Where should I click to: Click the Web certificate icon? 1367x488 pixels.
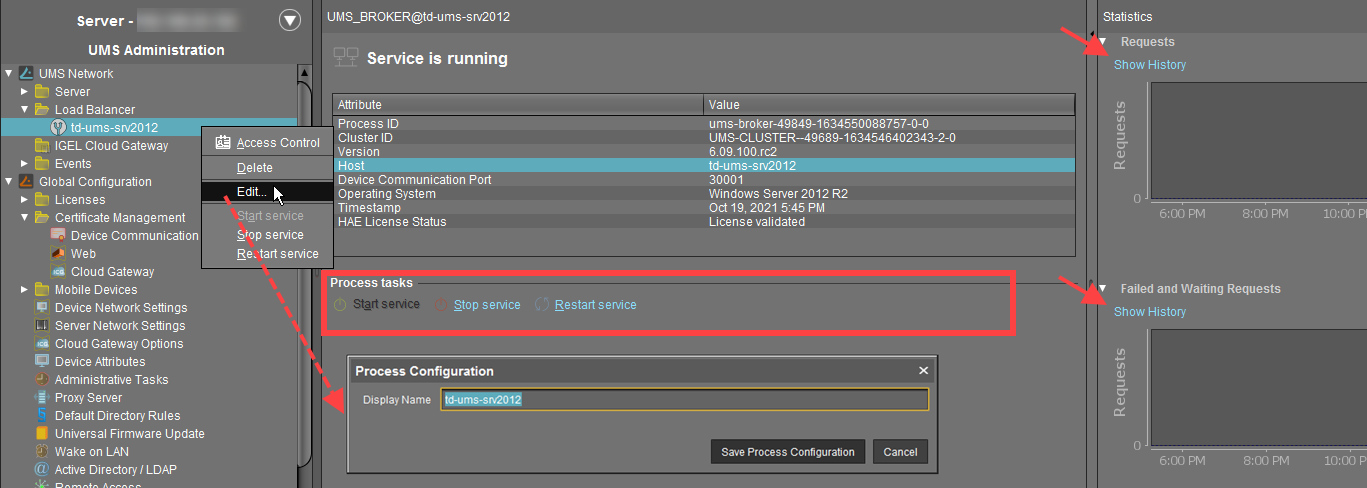pos(58,254)
